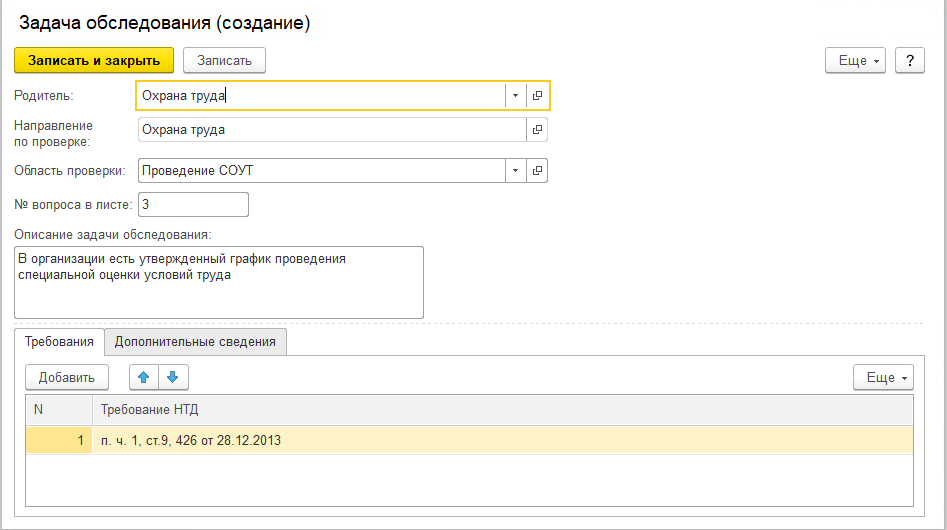Open the Область проверки linked item icon
Screen dimensions: 947x530
[537, 171]
